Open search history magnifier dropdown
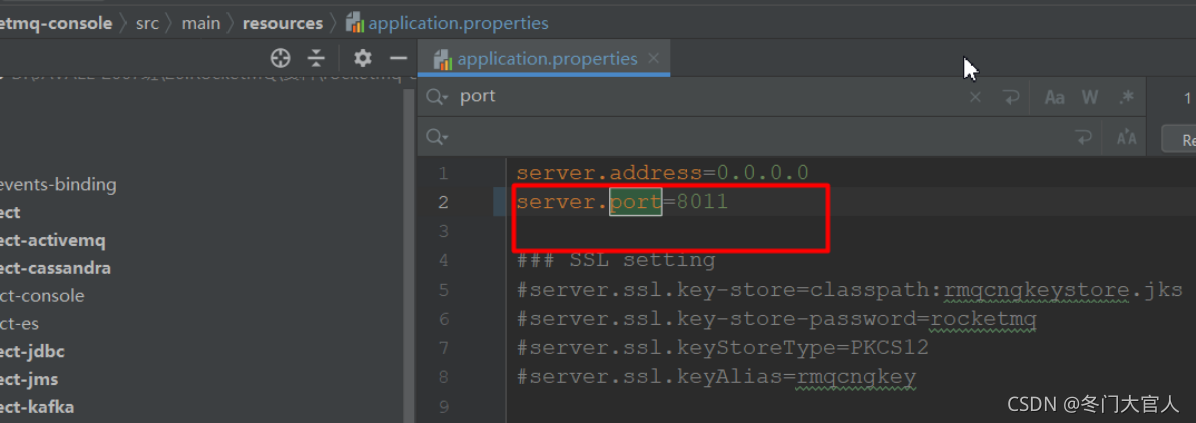Screen dimensions: 1196x423 [437, 98]
